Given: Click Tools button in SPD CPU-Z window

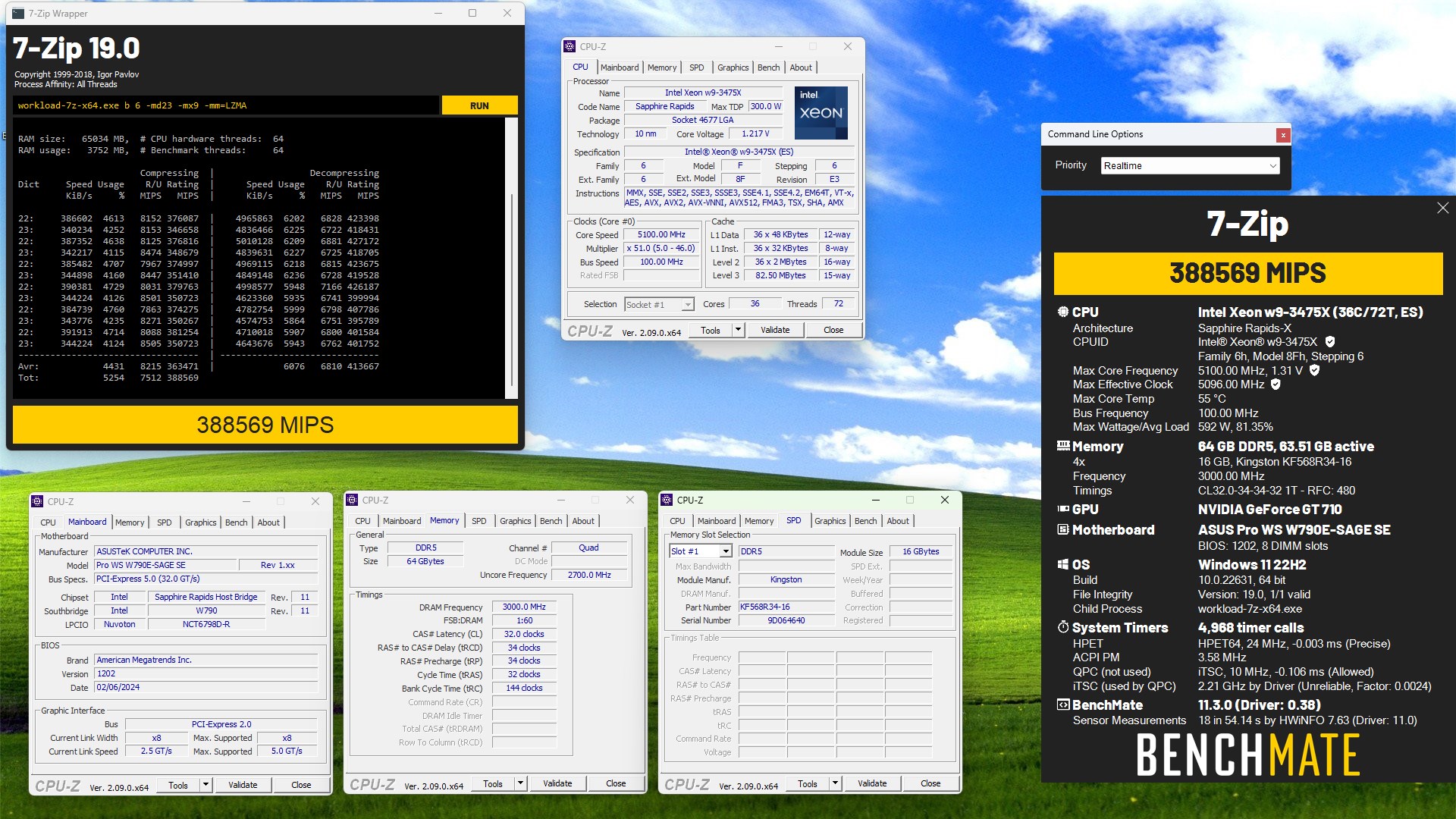Looking at the screenshot, I should point(808,783).
